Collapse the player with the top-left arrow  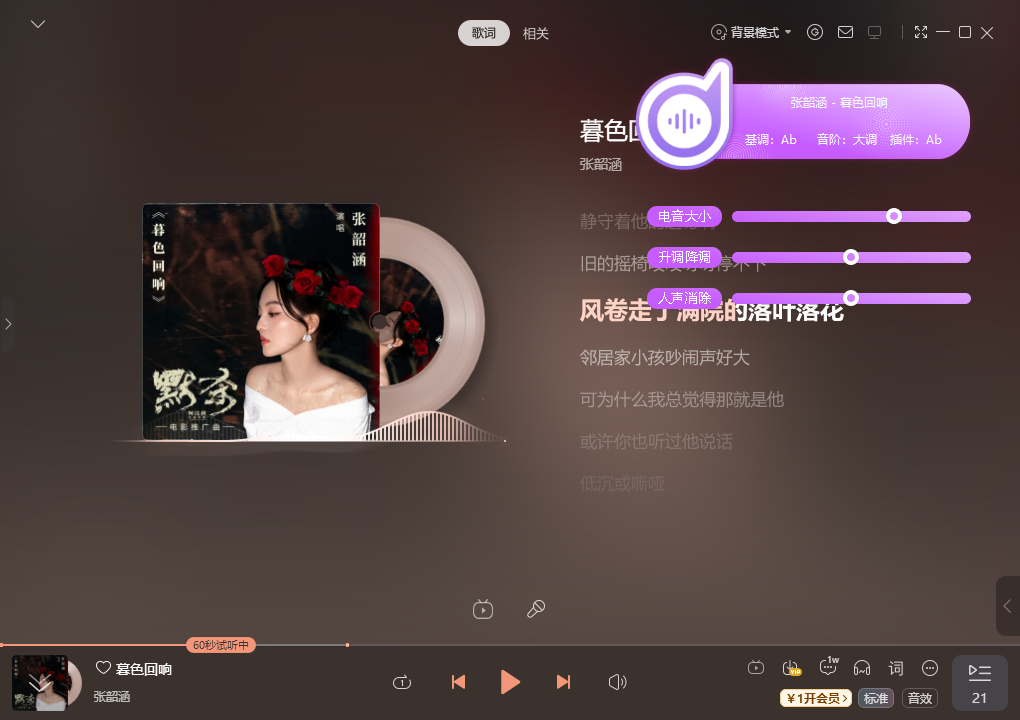click(38, 23)
